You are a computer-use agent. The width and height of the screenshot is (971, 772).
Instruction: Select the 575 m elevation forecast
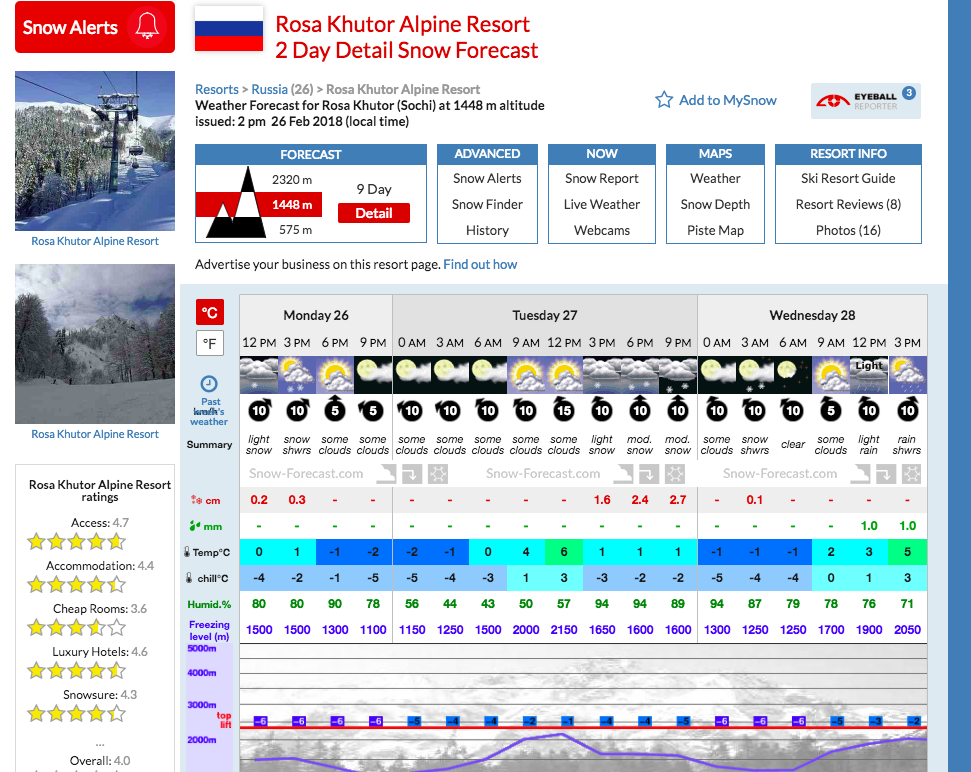pyautogui.click(x=295, y=230)
